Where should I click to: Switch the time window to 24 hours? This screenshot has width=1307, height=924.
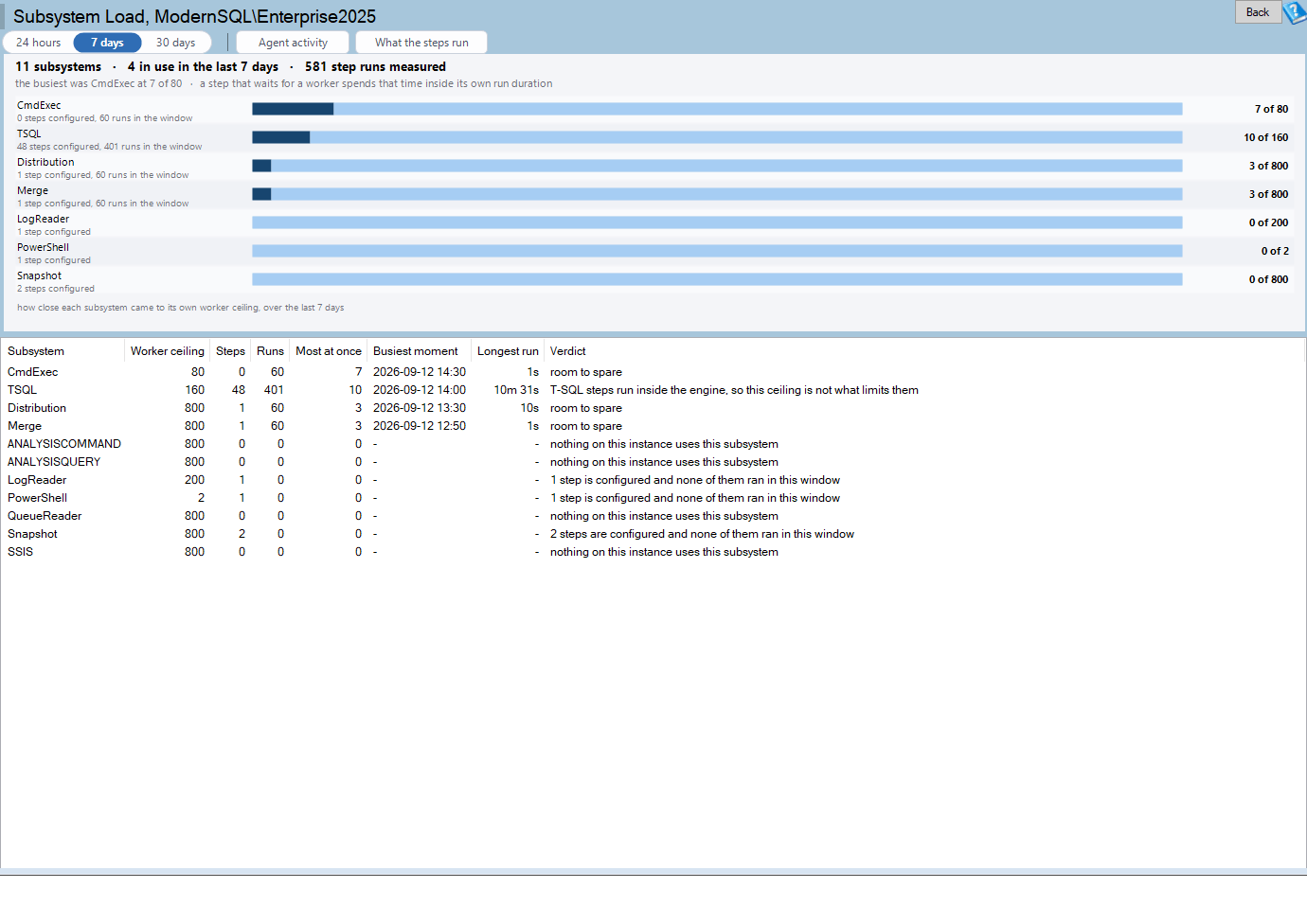[38, 43]
